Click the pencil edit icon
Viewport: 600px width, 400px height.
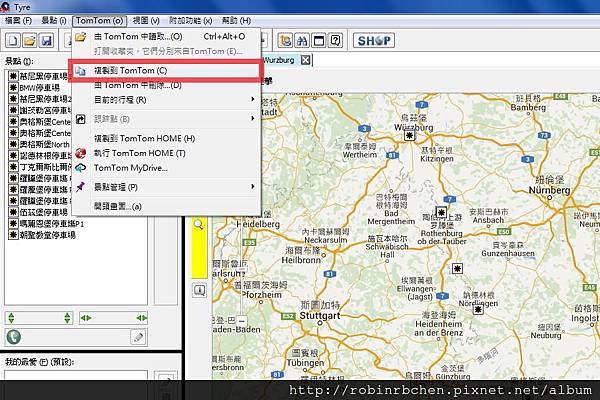(x=138, y=337)
